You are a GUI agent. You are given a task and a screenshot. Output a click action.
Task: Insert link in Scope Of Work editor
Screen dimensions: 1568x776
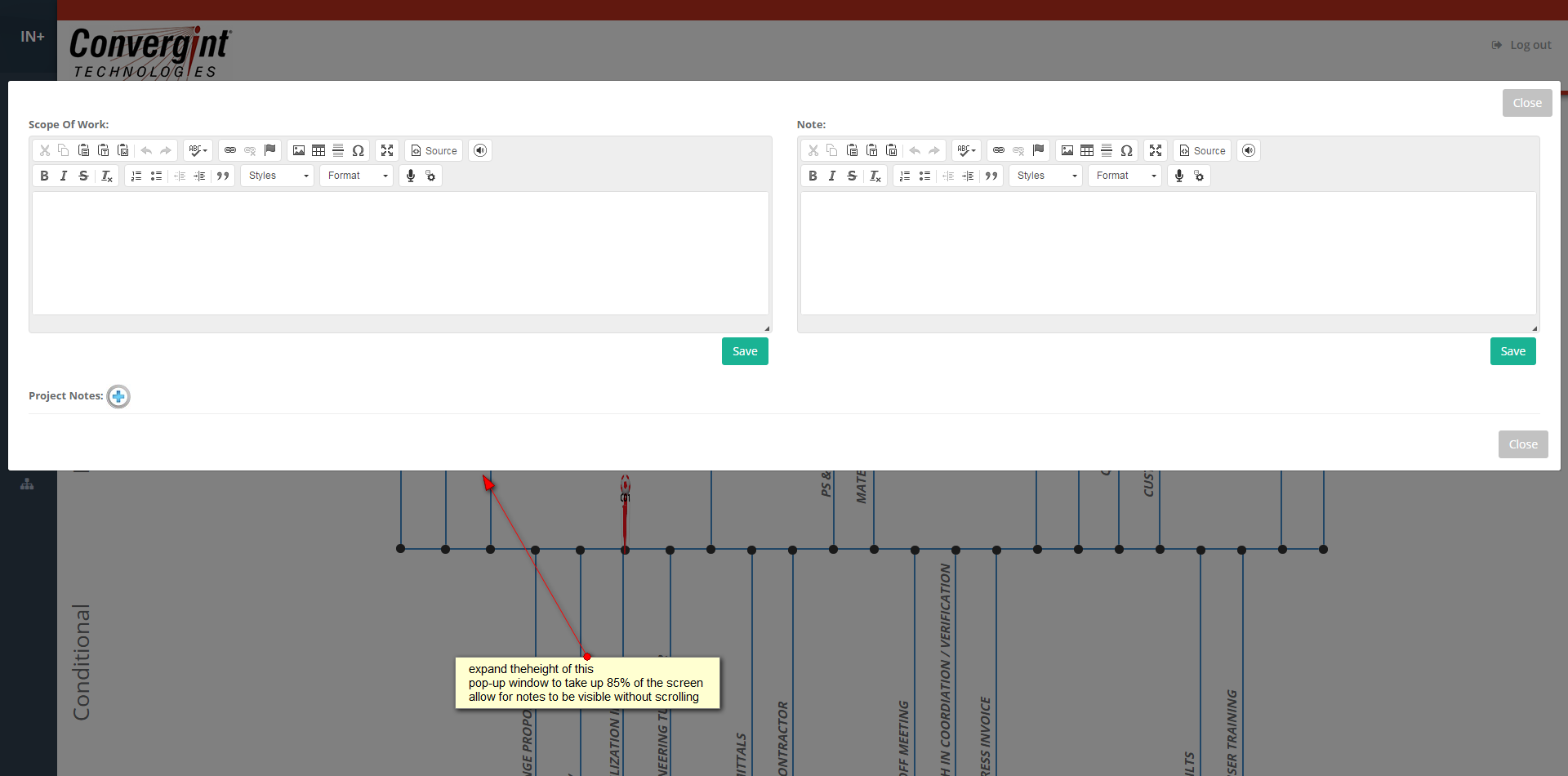[230, 150]
